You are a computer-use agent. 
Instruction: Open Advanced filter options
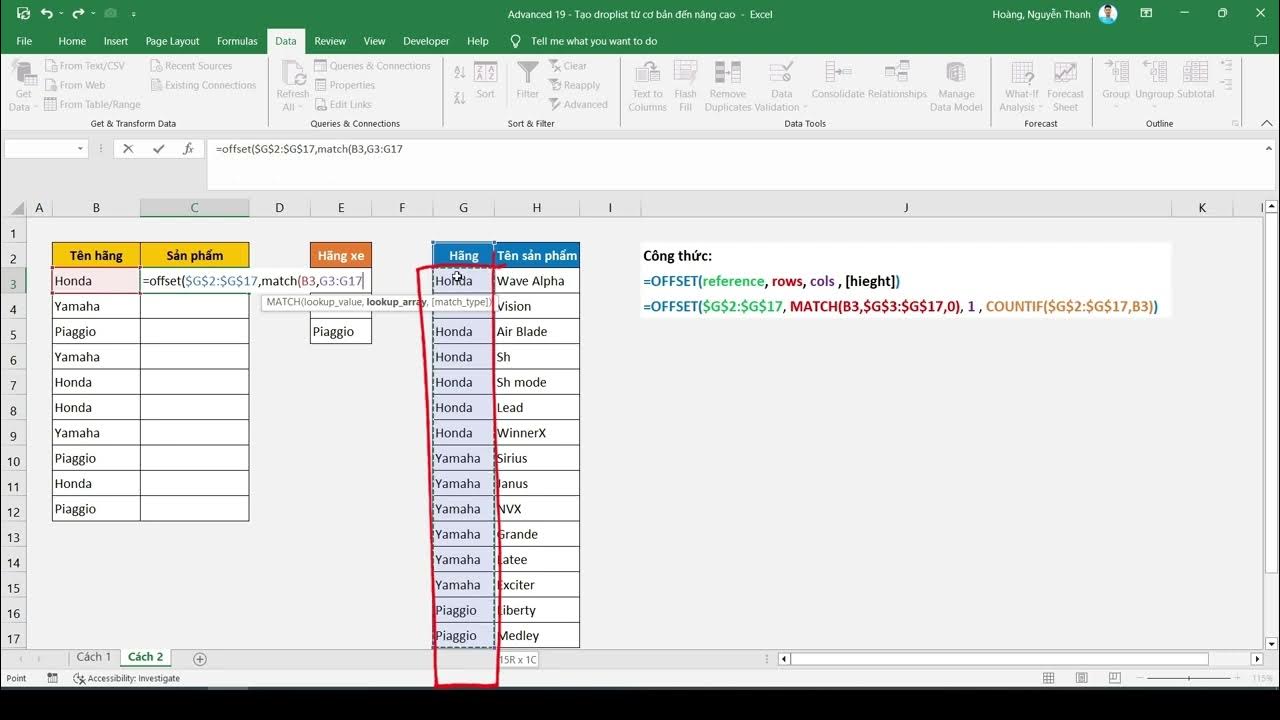coord(578,104)
